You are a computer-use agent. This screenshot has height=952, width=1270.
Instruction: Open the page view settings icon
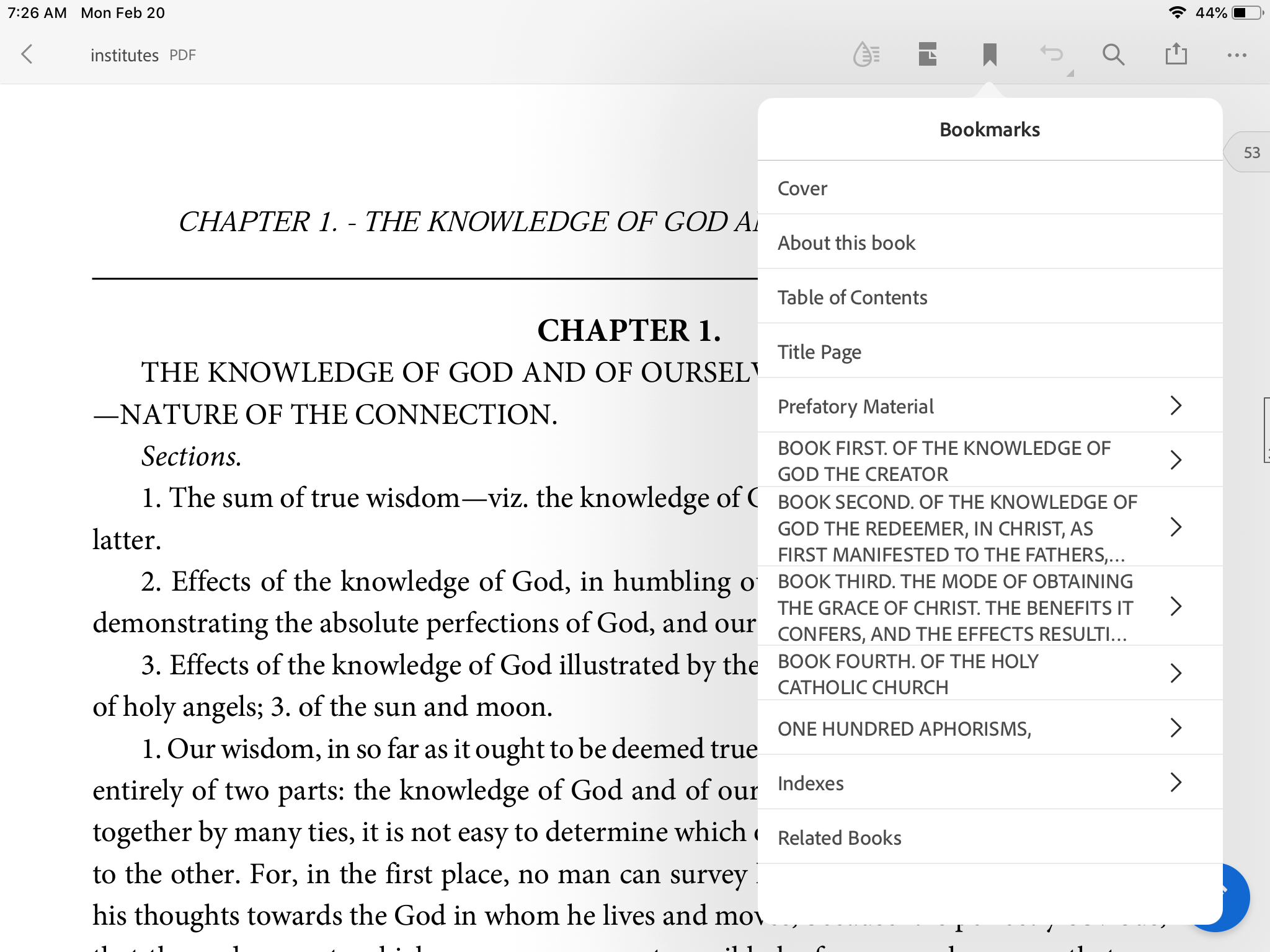pyautogui.click(x=928, y=55)
